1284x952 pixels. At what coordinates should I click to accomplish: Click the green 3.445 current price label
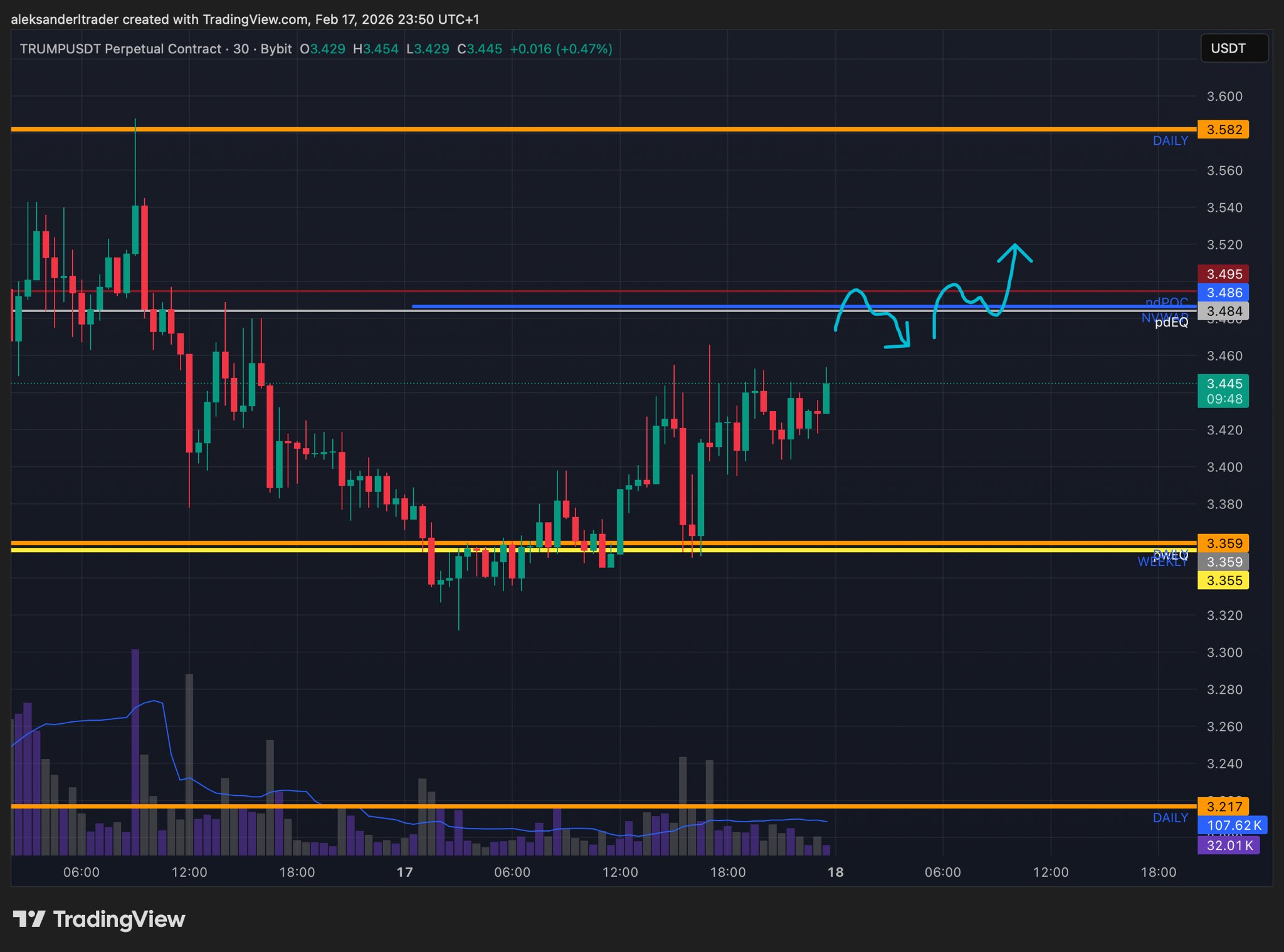1223,384
